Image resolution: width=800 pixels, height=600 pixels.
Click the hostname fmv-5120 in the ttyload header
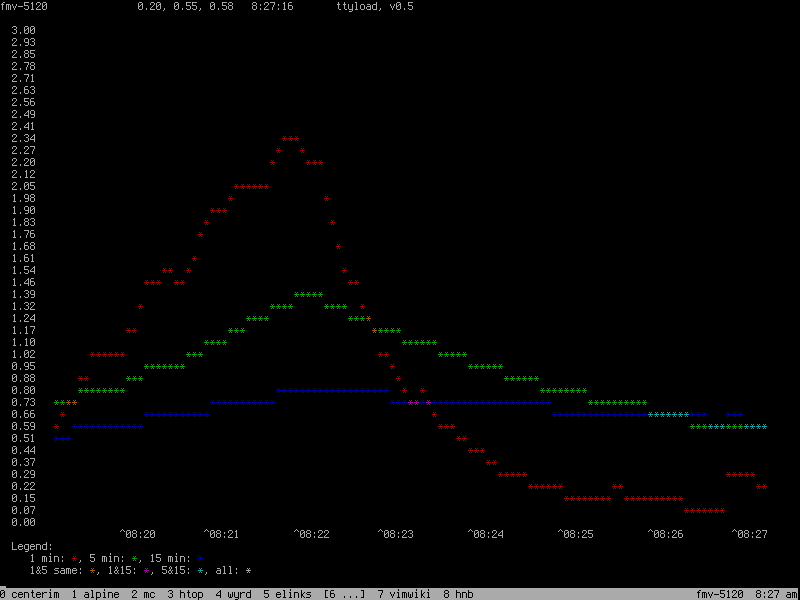[x=24, y=7]
